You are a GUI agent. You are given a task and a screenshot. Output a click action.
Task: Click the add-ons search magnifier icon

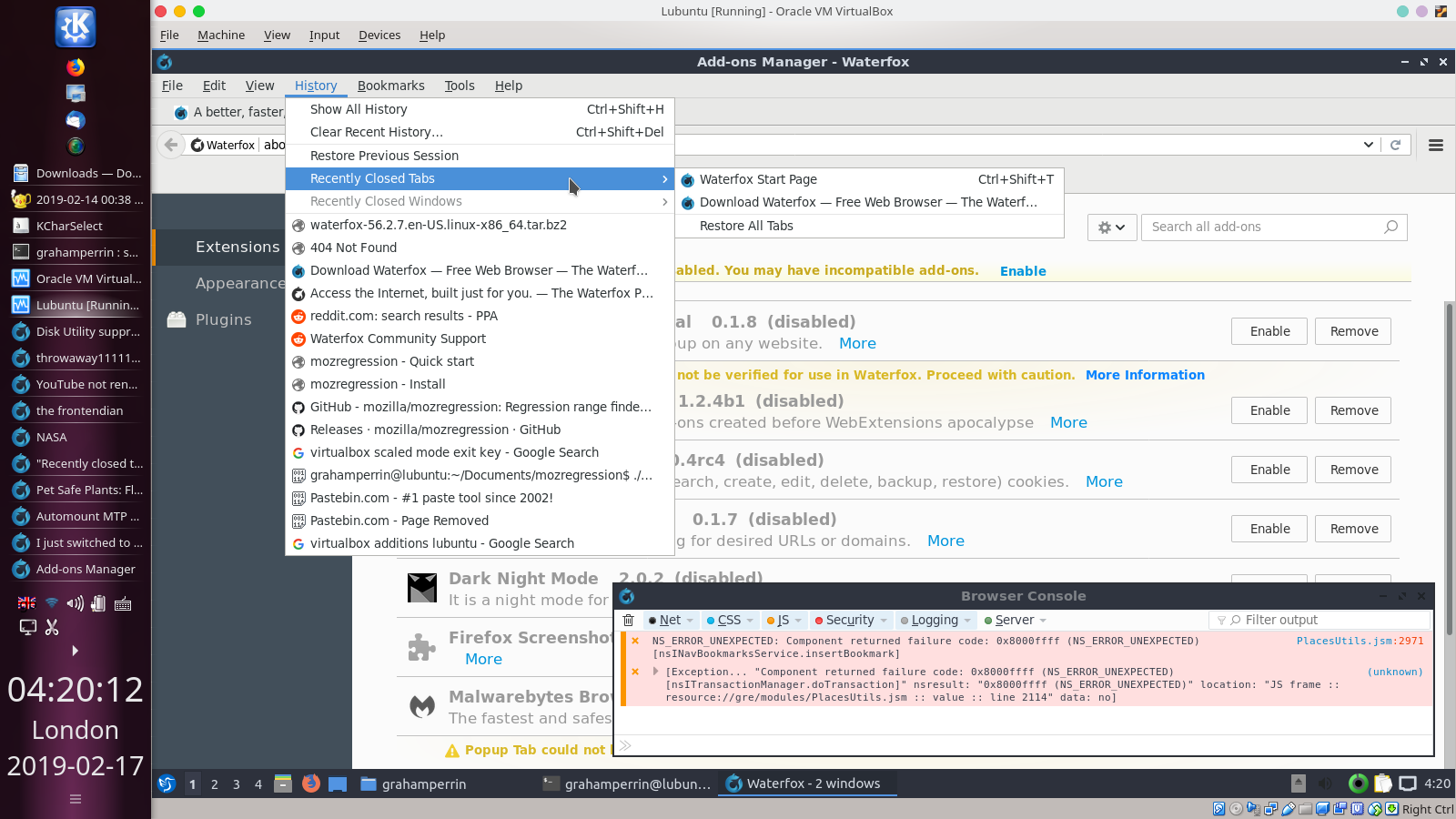[x=1390, y=227]
